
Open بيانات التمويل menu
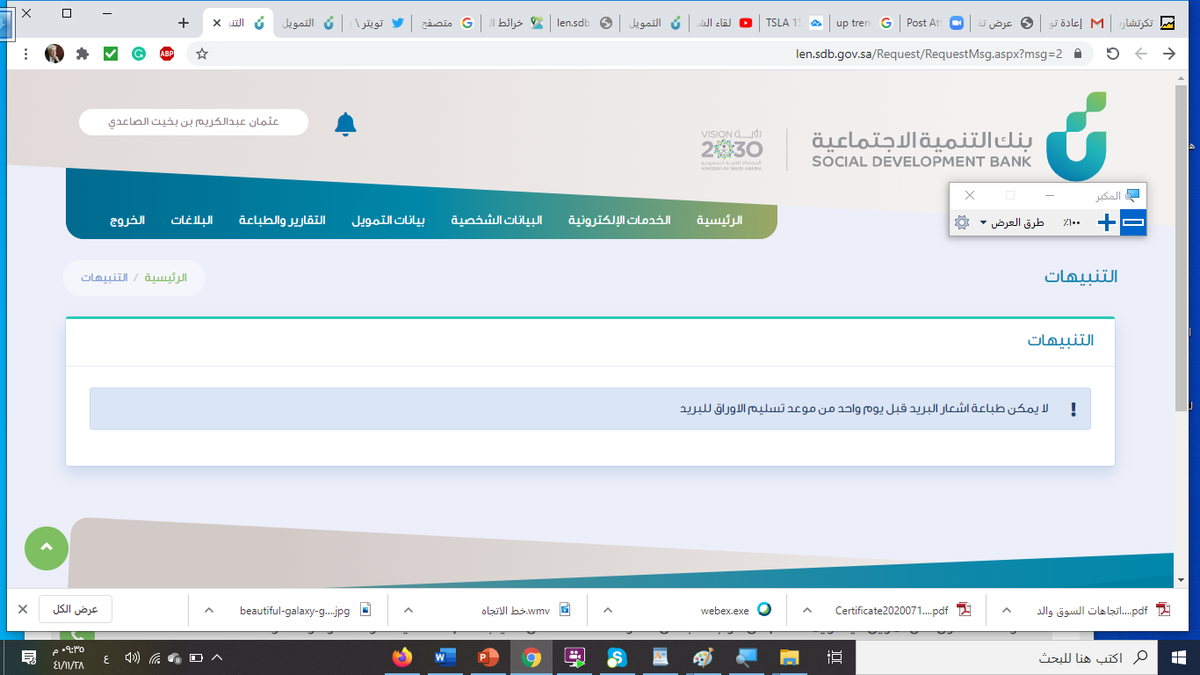point(388,220)
